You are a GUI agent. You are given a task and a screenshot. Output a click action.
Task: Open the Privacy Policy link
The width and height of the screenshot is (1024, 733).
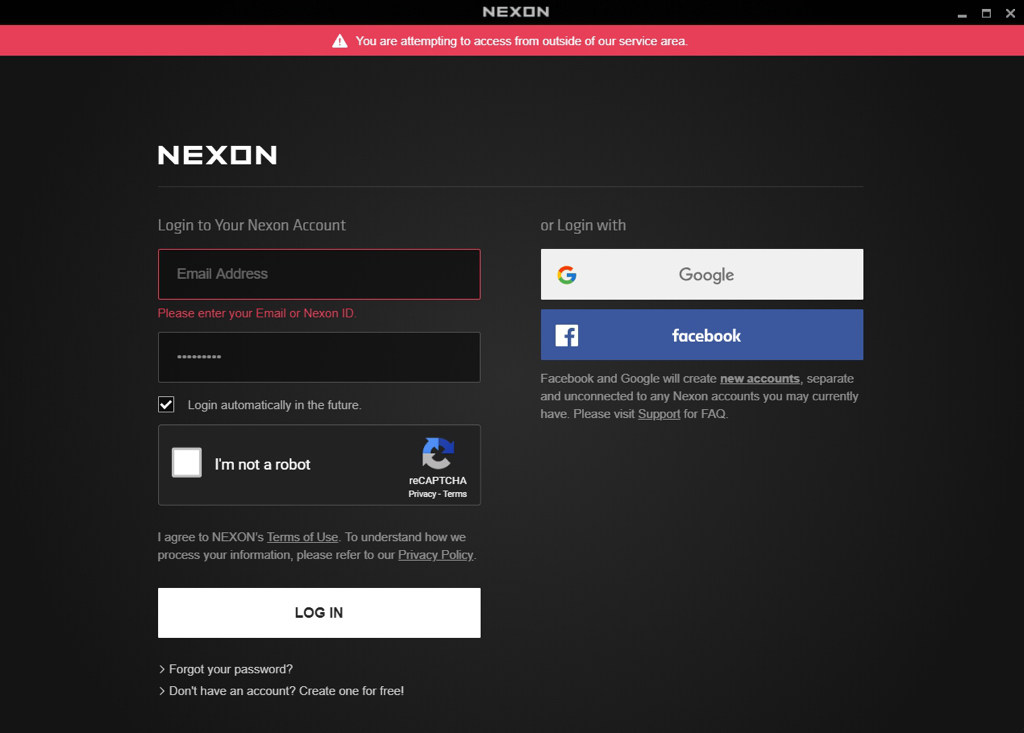(436, 555)
